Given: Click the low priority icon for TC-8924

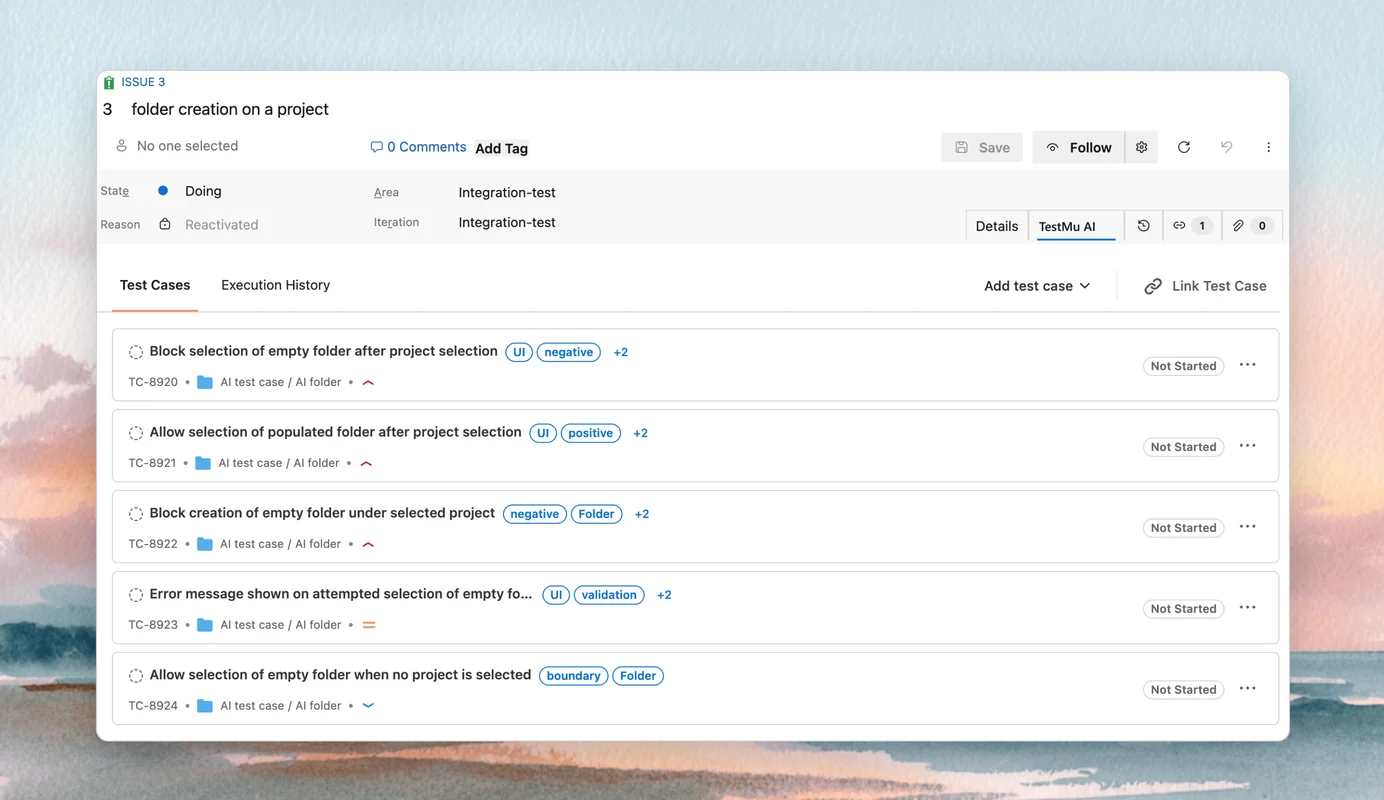Looking at the screenshot, I should point(368,706).
